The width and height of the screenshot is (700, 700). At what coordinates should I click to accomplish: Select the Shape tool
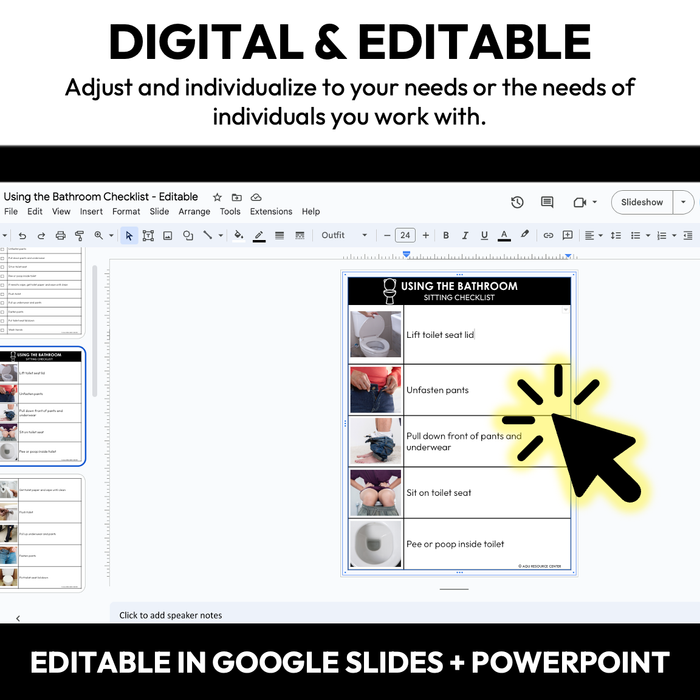[x=187, y=236]
